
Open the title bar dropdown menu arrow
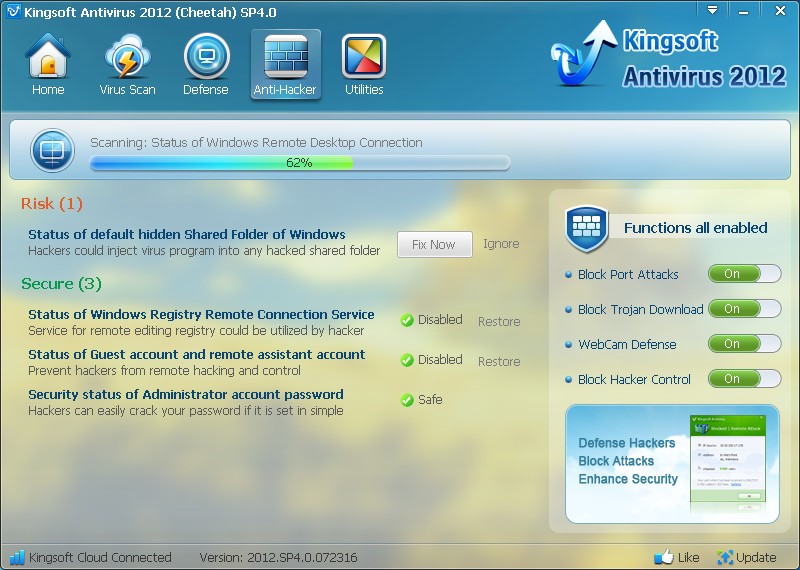click(712, 10)
